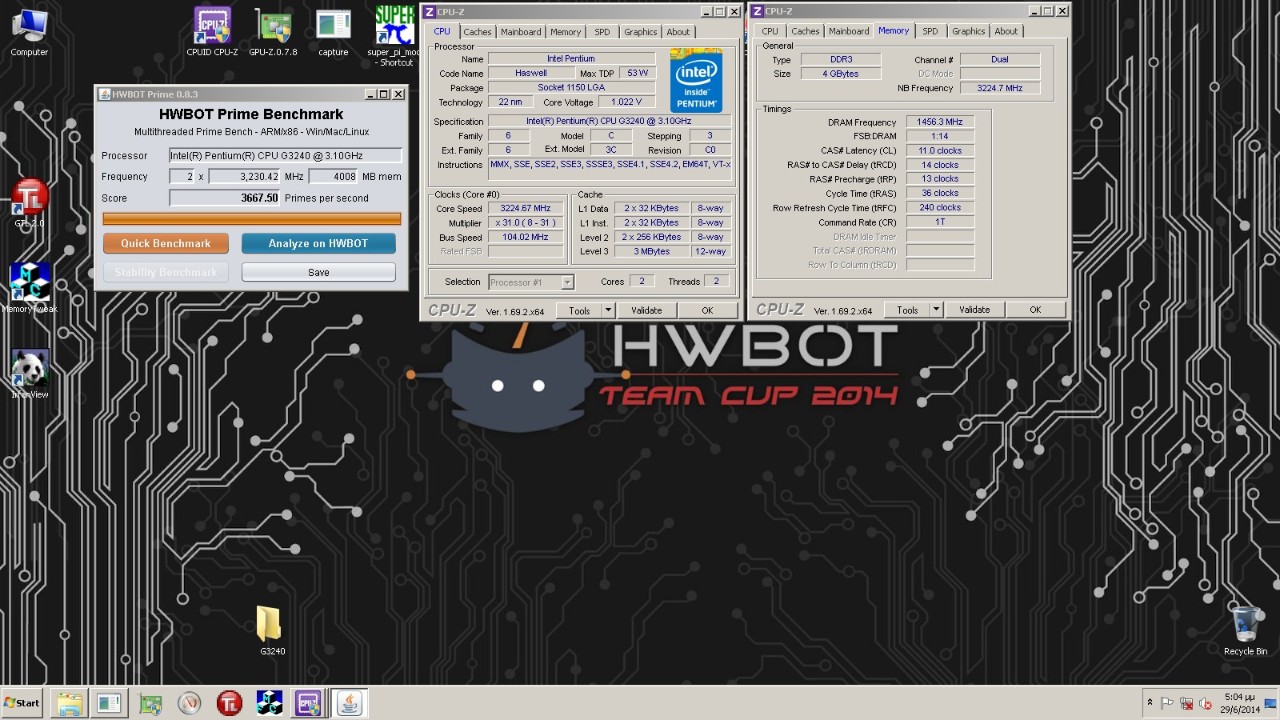The height and width of the screenshot is (720, 1280).
Task: Open Windows Explorer from the taskbar
Action: click(x=69, y=703)
